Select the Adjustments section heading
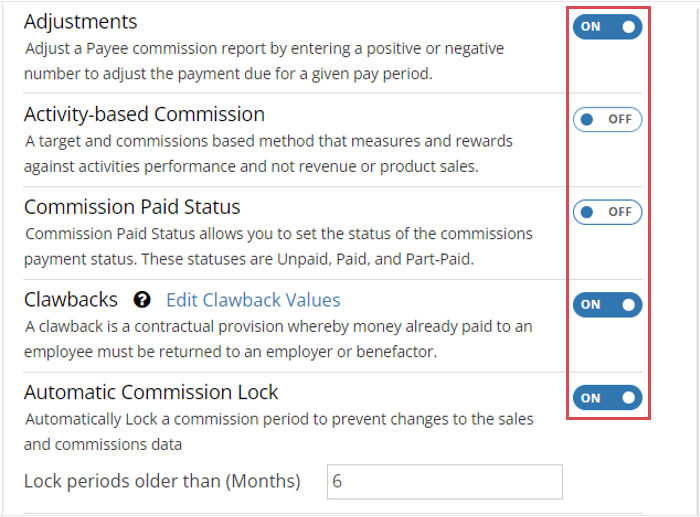700x517 pixels. (x=80, y=21)
